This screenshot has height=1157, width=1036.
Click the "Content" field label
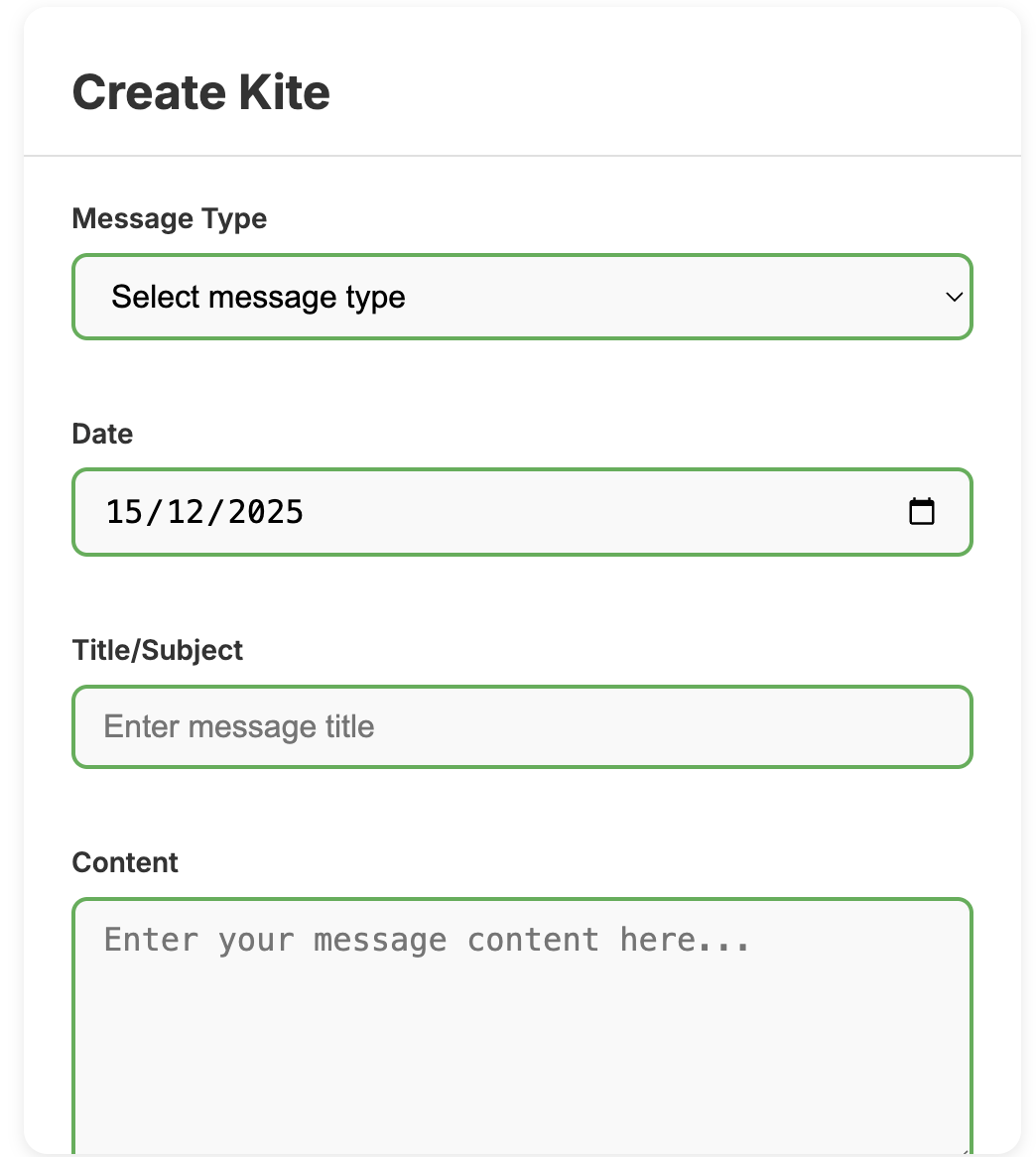click(x=125, y=862)
